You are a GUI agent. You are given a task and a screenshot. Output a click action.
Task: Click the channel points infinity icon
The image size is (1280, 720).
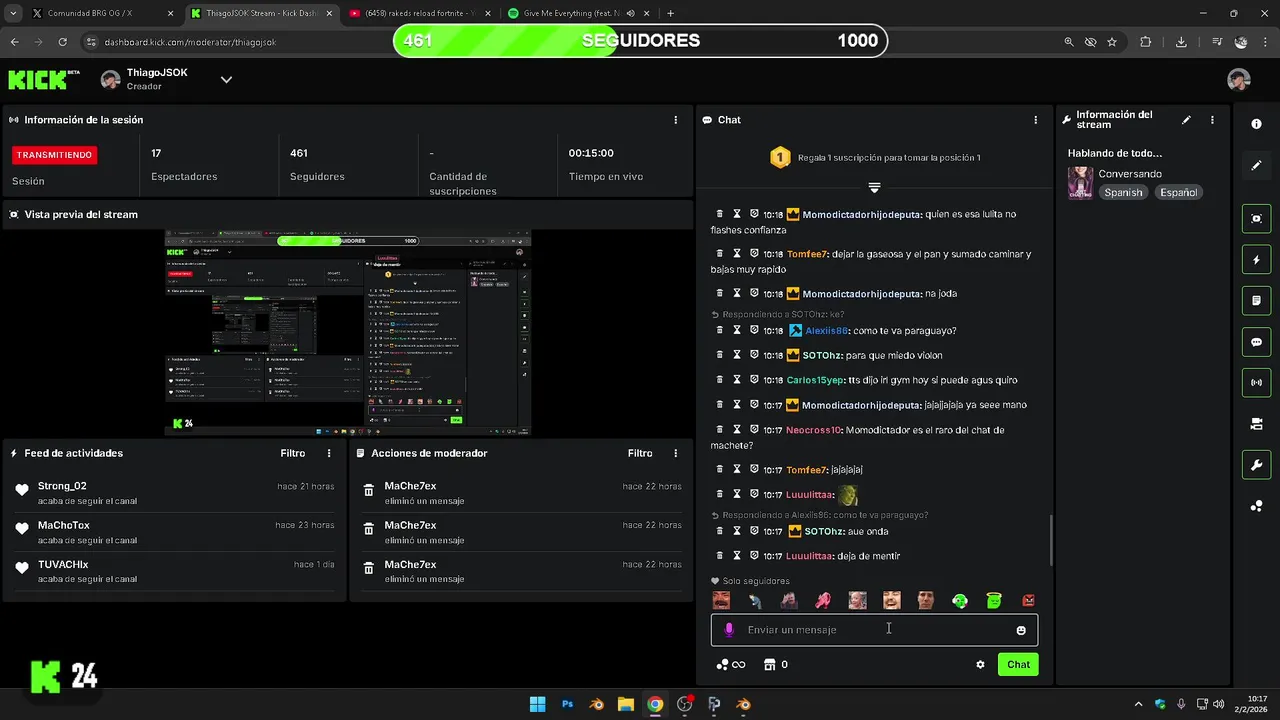[x=731, y=664]
